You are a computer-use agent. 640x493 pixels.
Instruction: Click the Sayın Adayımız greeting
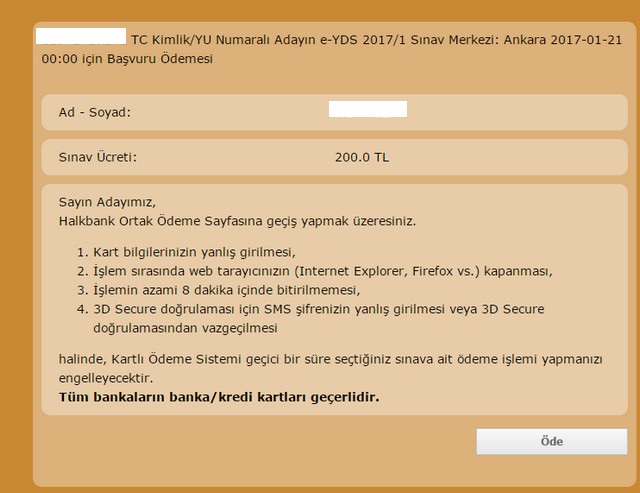point(107,202)
